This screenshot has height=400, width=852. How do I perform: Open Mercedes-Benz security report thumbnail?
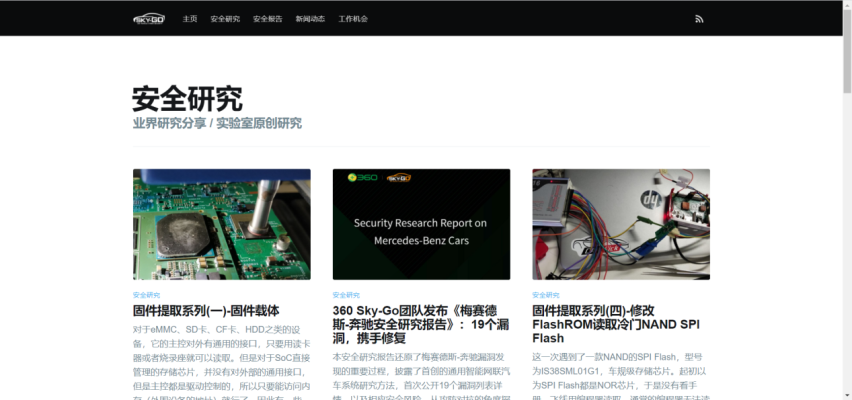tap(421, 224)
